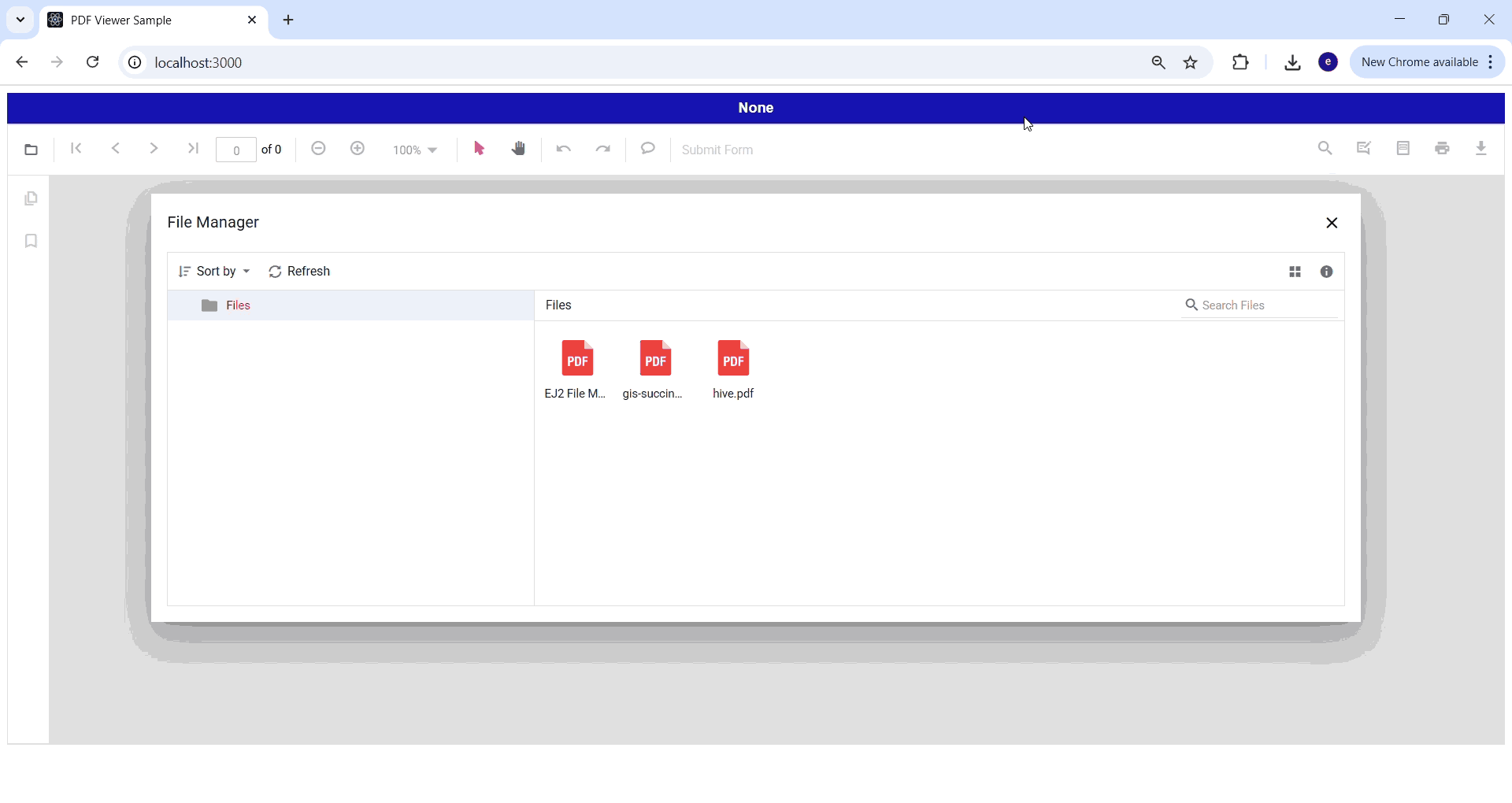Open the Sort by dropdown

[214, 272]
